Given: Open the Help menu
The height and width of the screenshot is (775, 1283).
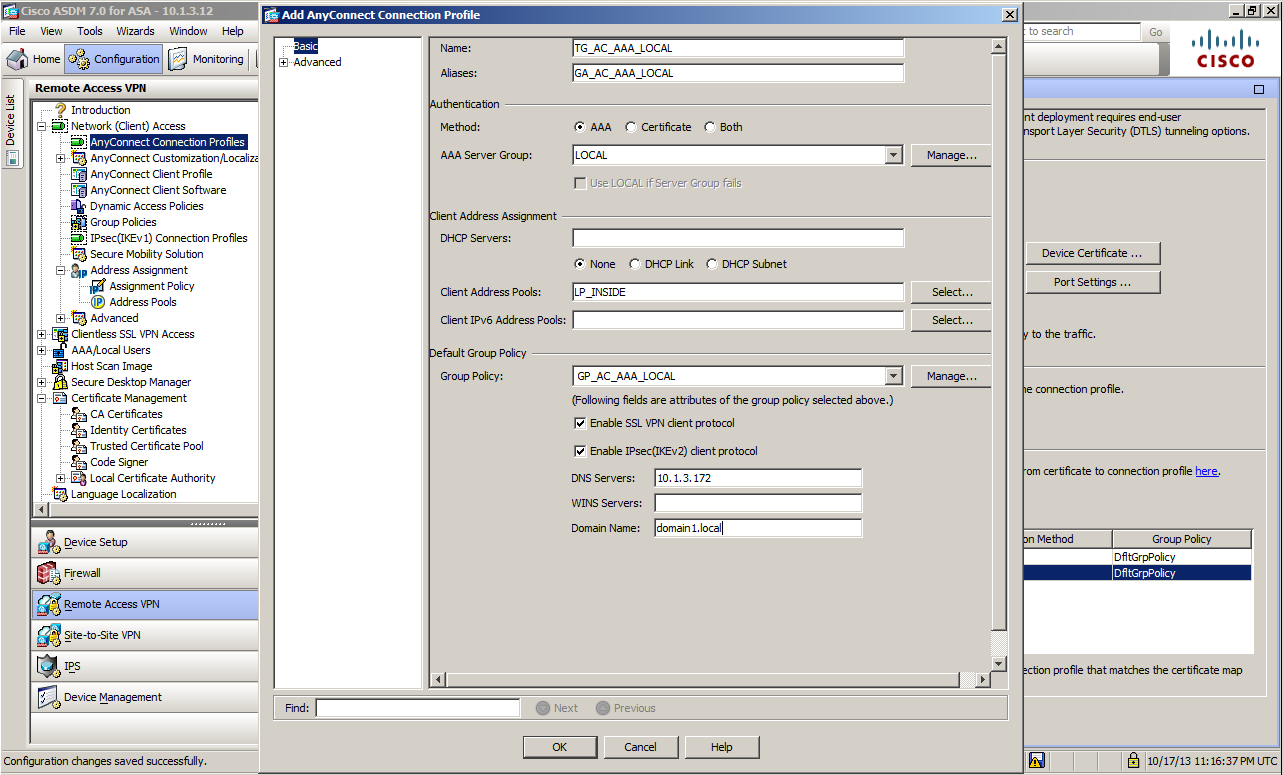Looking at the screenshot, I should [x=233, y=31].
